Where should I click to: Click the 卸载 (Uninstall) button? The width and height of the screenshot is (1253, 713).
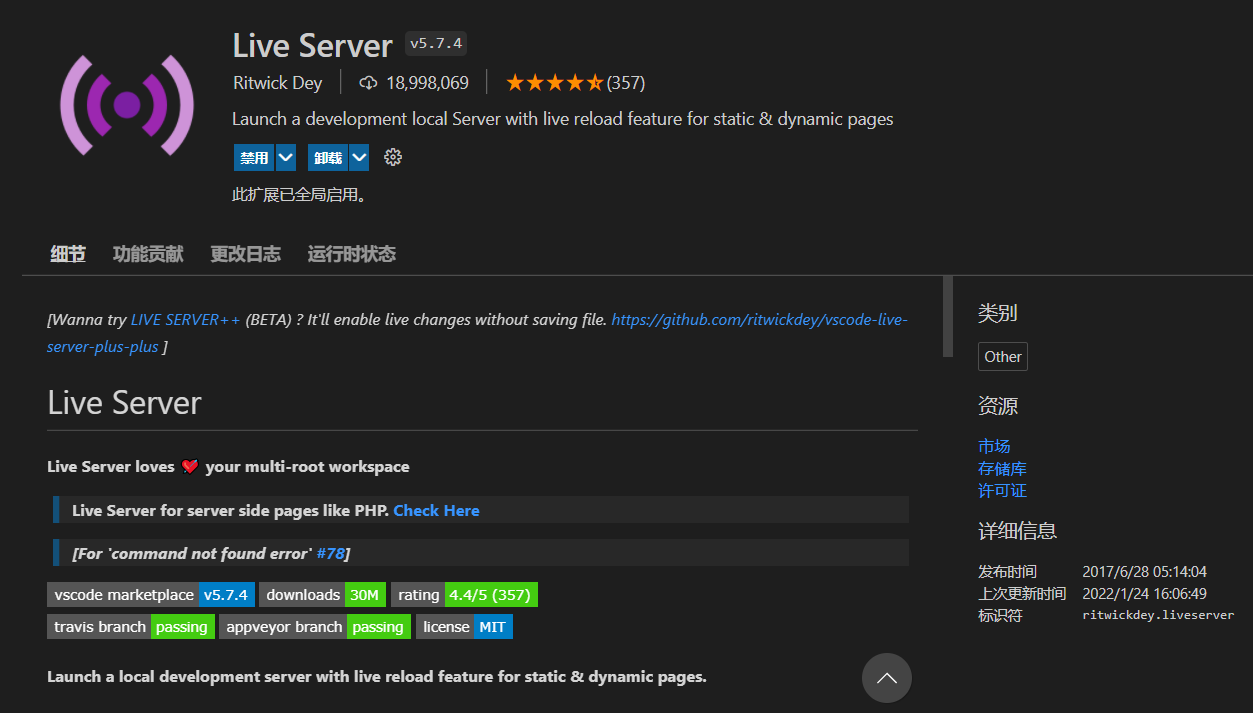coord(328,158)
